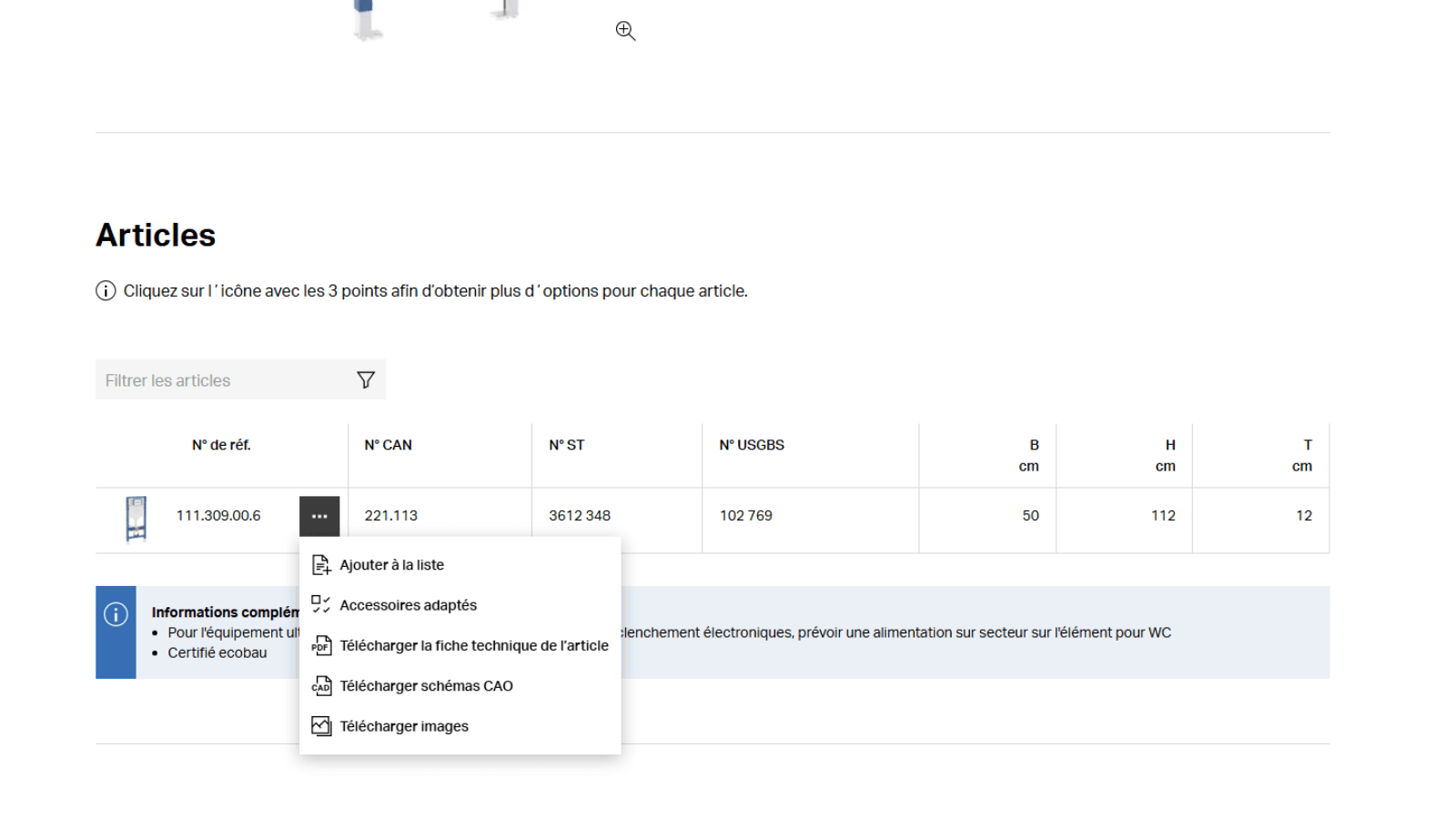Open the product thumbnail in the article row
The height and width of the screenshot is (819, 1456).
(136, 518)
